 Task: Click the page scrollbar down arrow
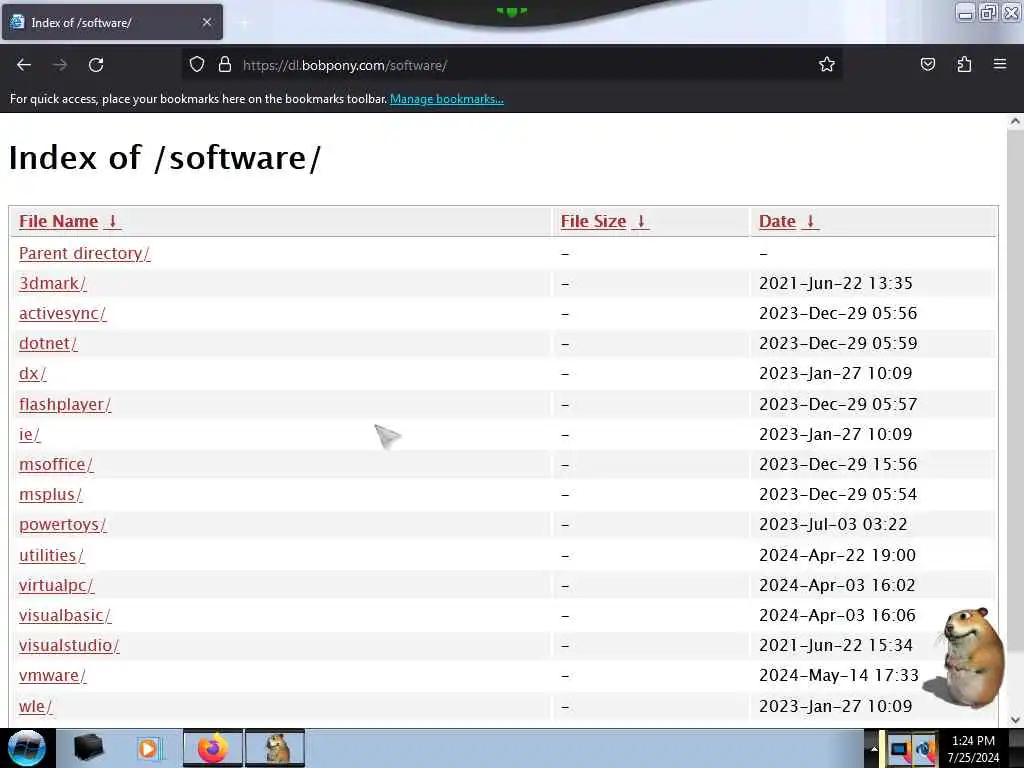(x=1015, y=719)
